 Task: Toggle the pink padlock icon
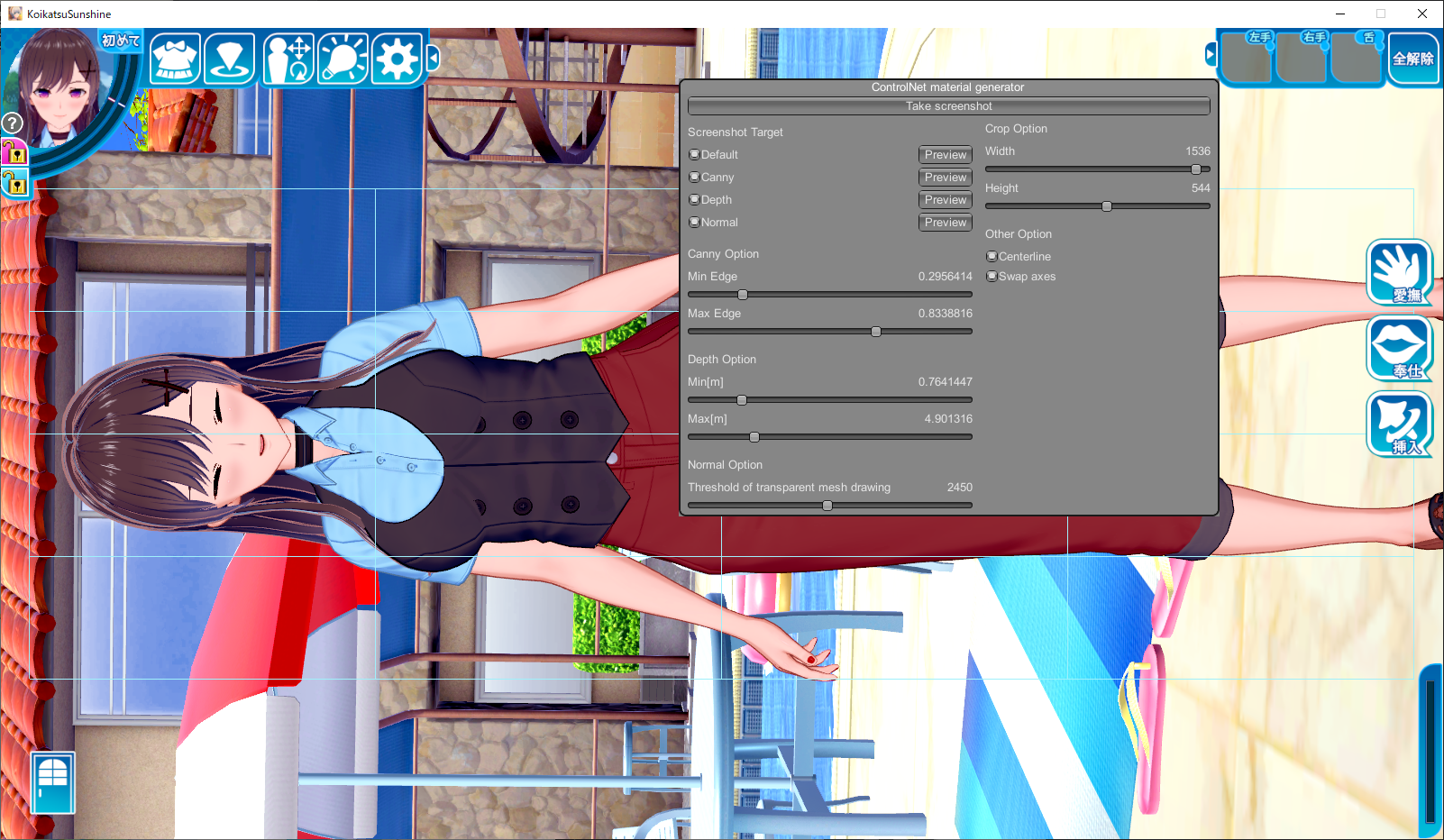click(14, 151)
